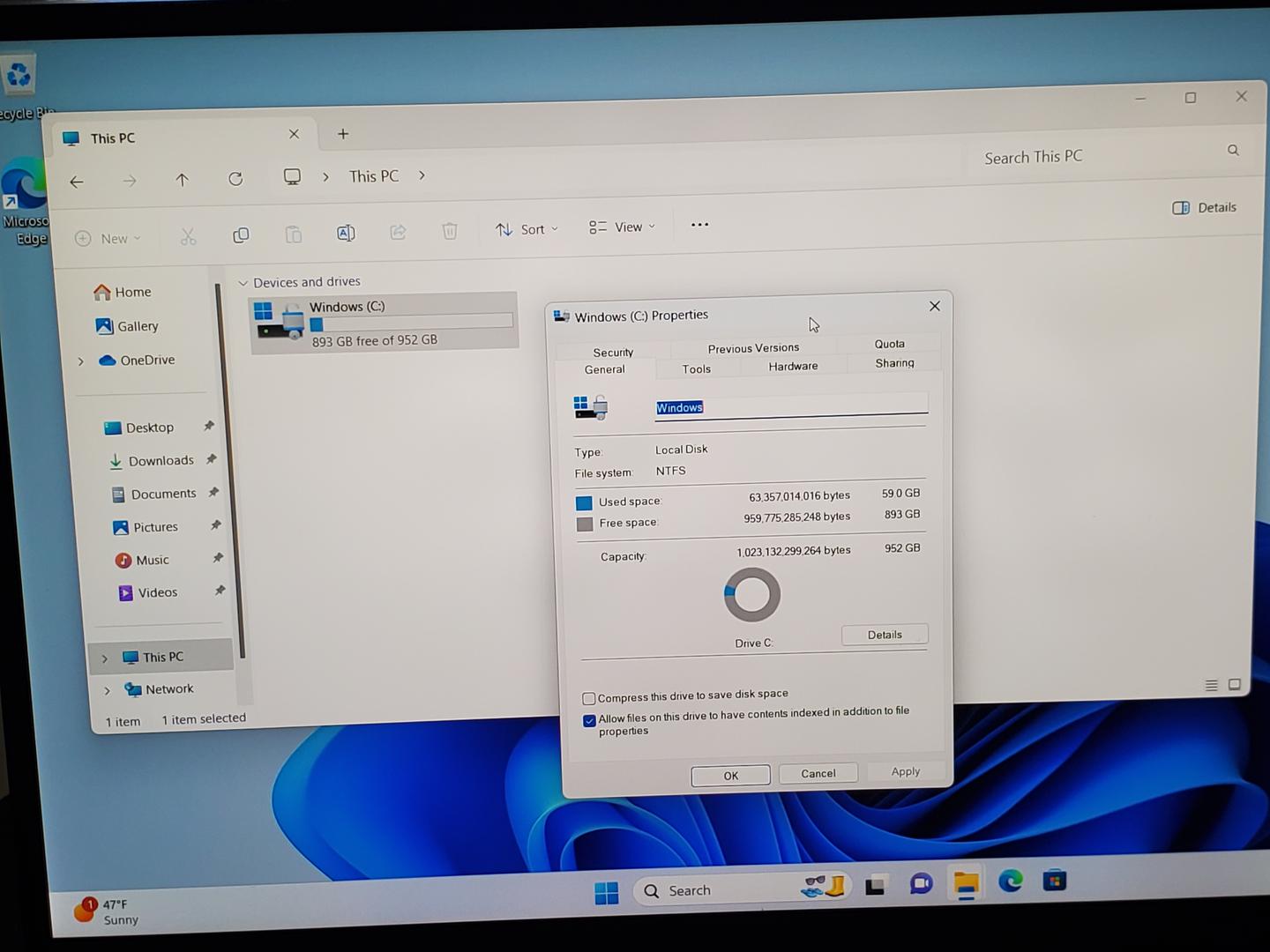Open the View dropdown
1270x952 pixels.
(622, 227)
